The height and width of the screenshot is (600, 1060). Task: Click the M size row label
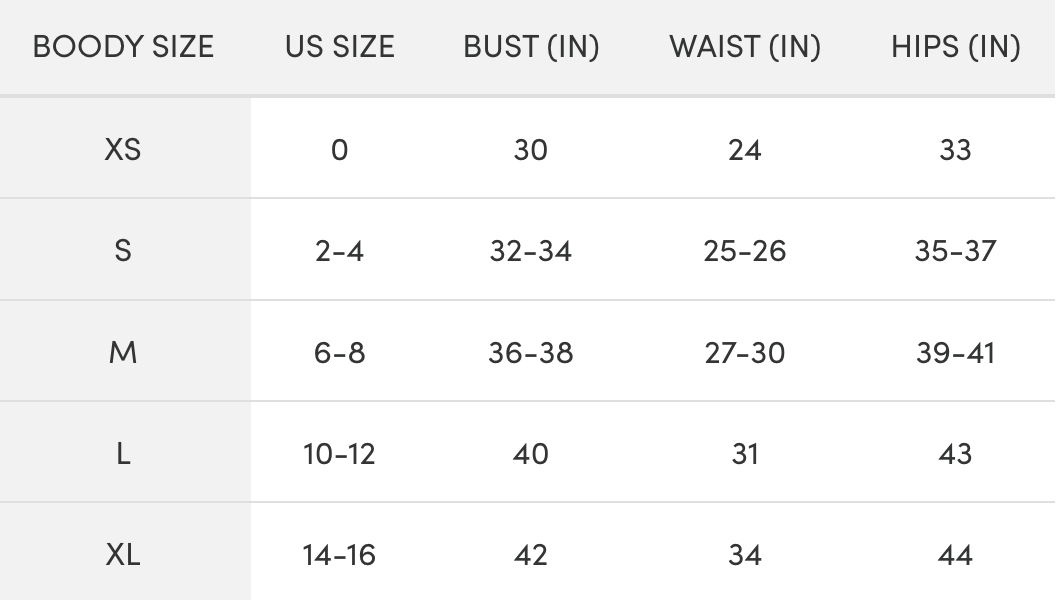pyautogui.click(x=123, y=353)
